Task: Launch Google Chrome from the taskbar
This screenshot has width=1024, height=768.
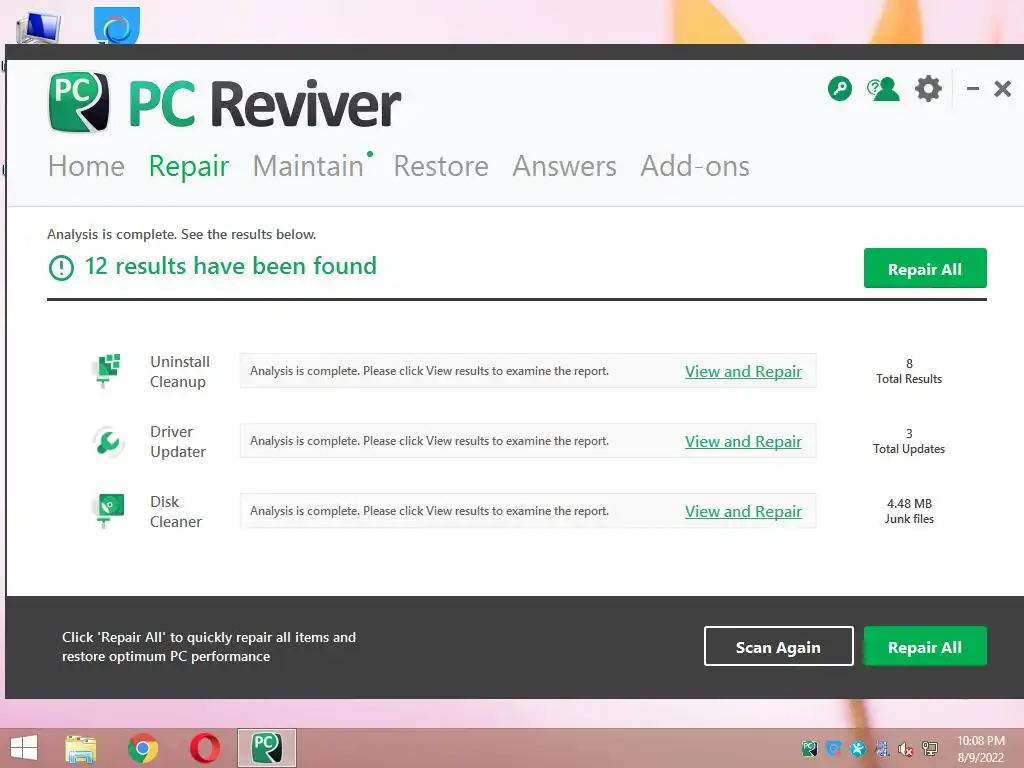Action: [142, 748]
